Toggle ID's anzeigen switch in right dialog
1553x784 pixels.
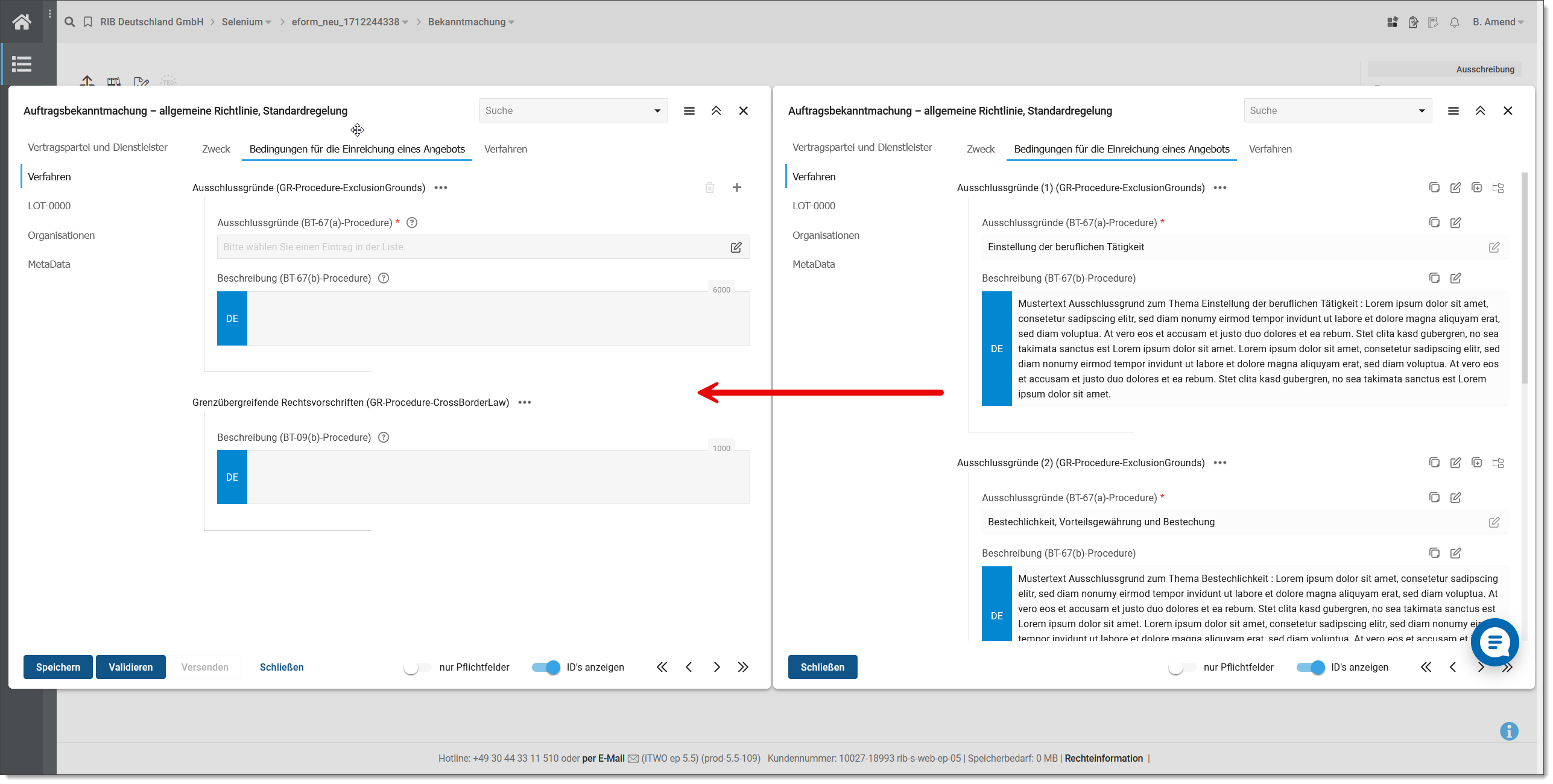tap(1311, 667)
